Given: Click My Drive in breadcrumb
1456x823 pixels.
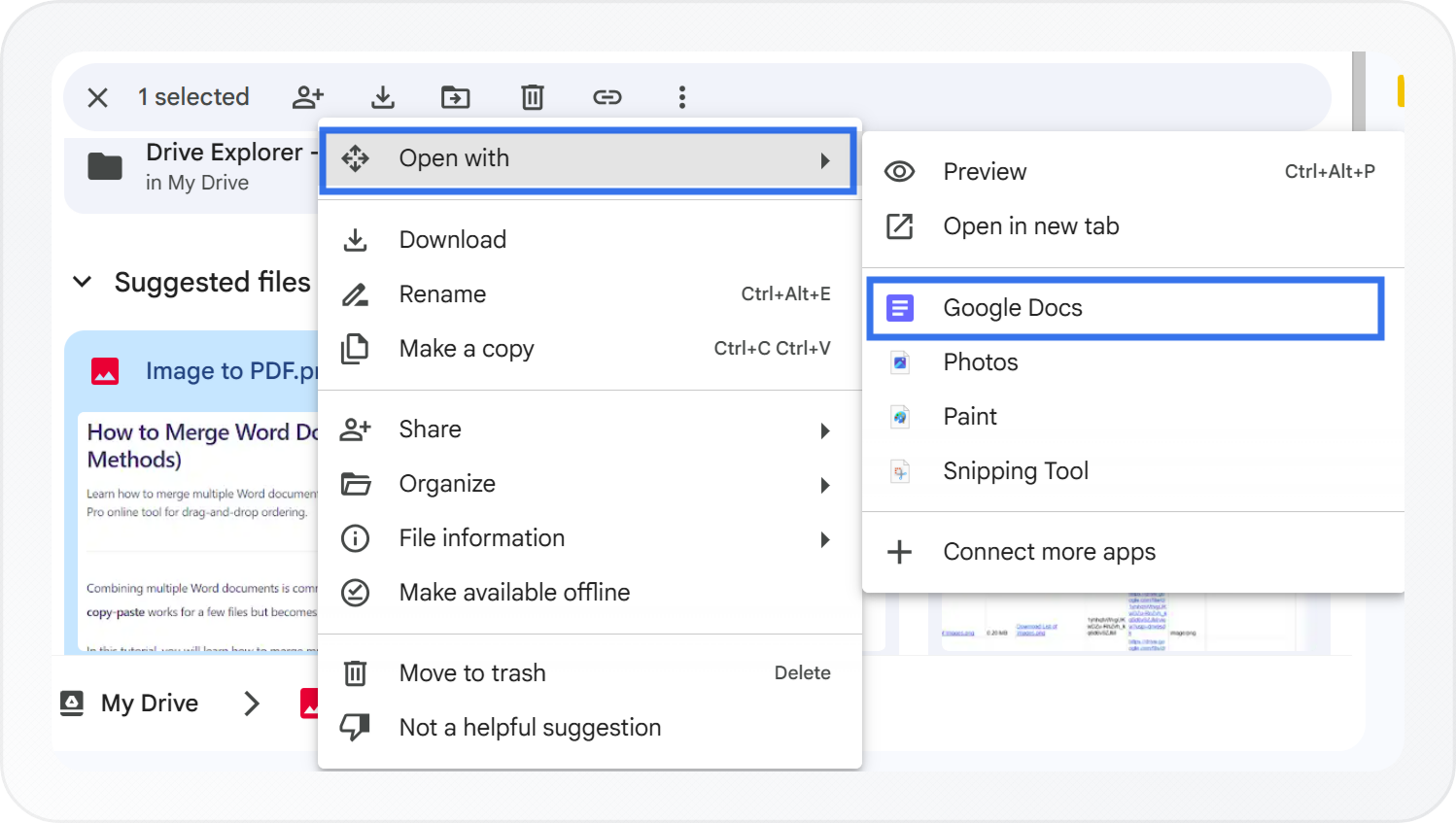Looking at the screenshot, I should tap(149, 703).
